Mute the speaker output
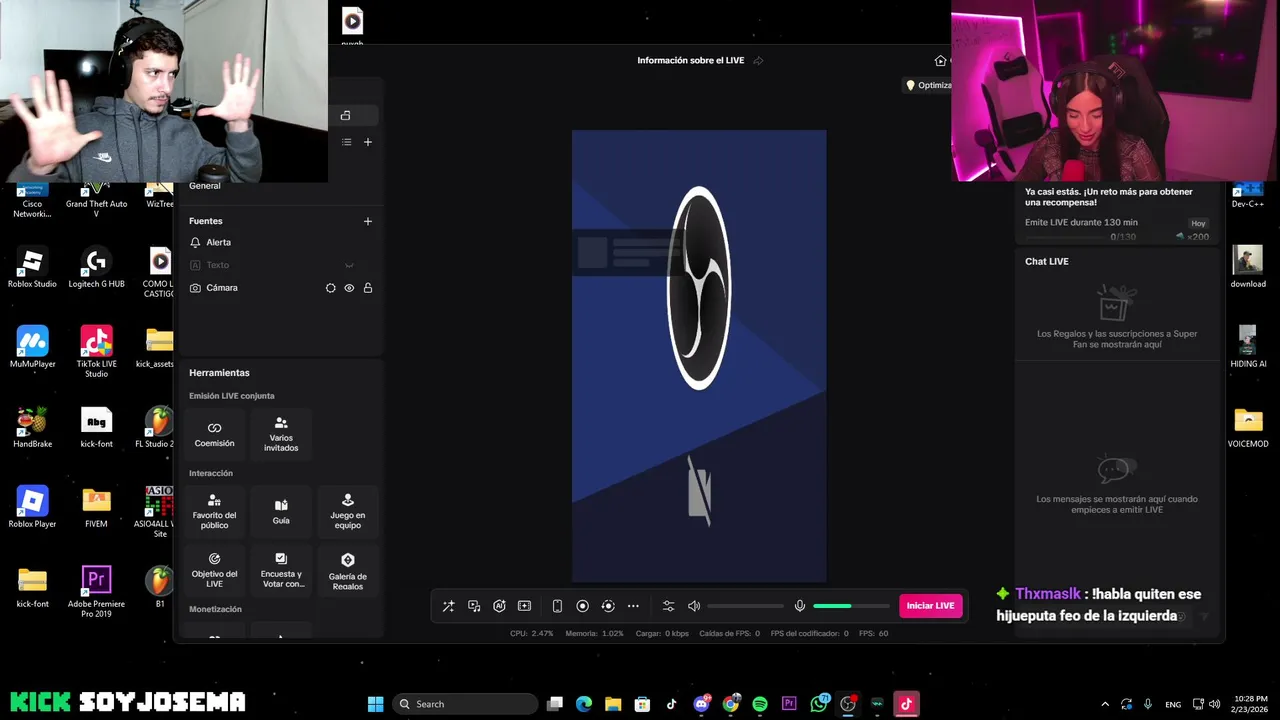 [694, 606]
